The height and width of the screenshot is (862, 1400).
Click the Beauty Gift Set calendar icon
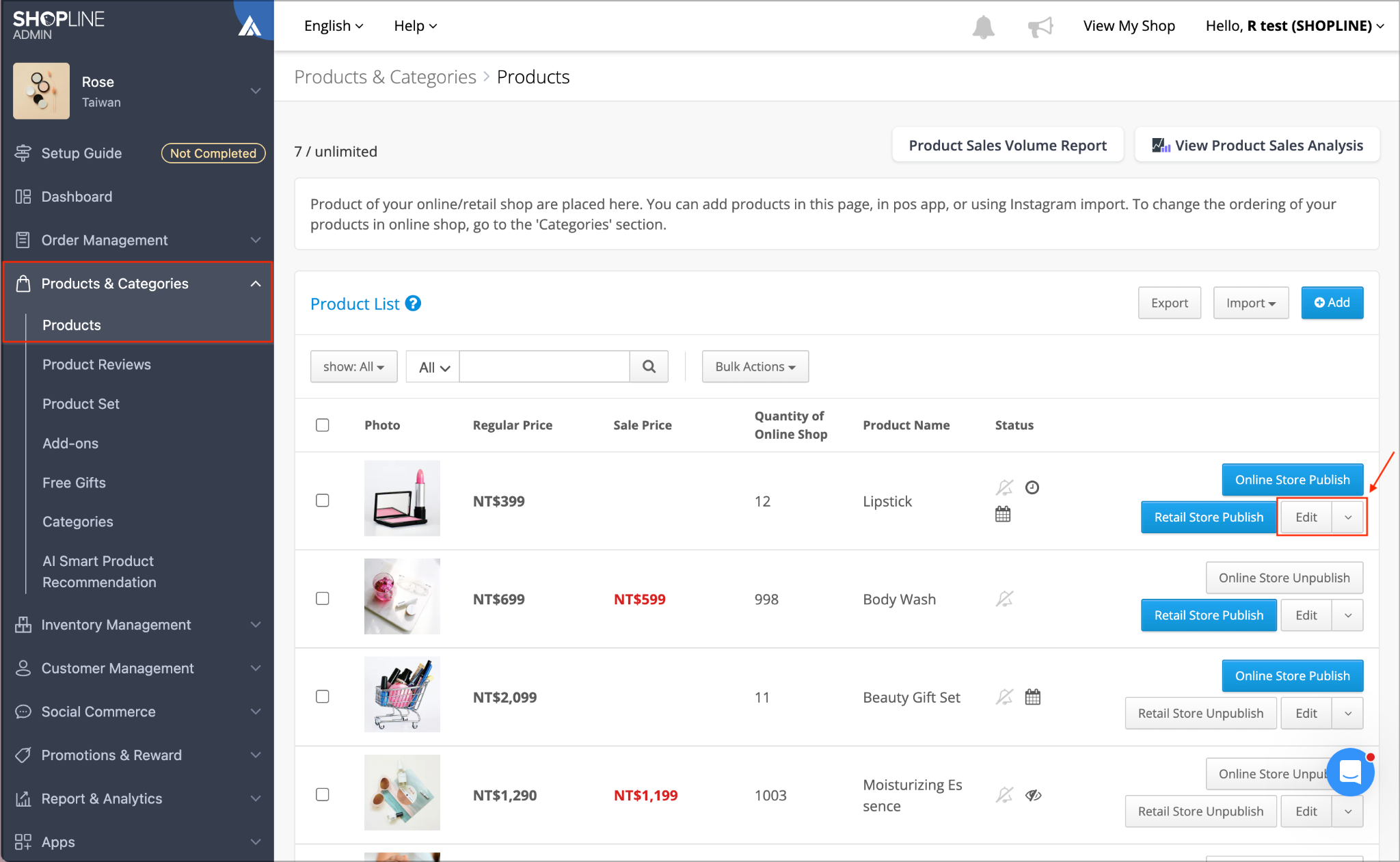tap(1033, 697)
